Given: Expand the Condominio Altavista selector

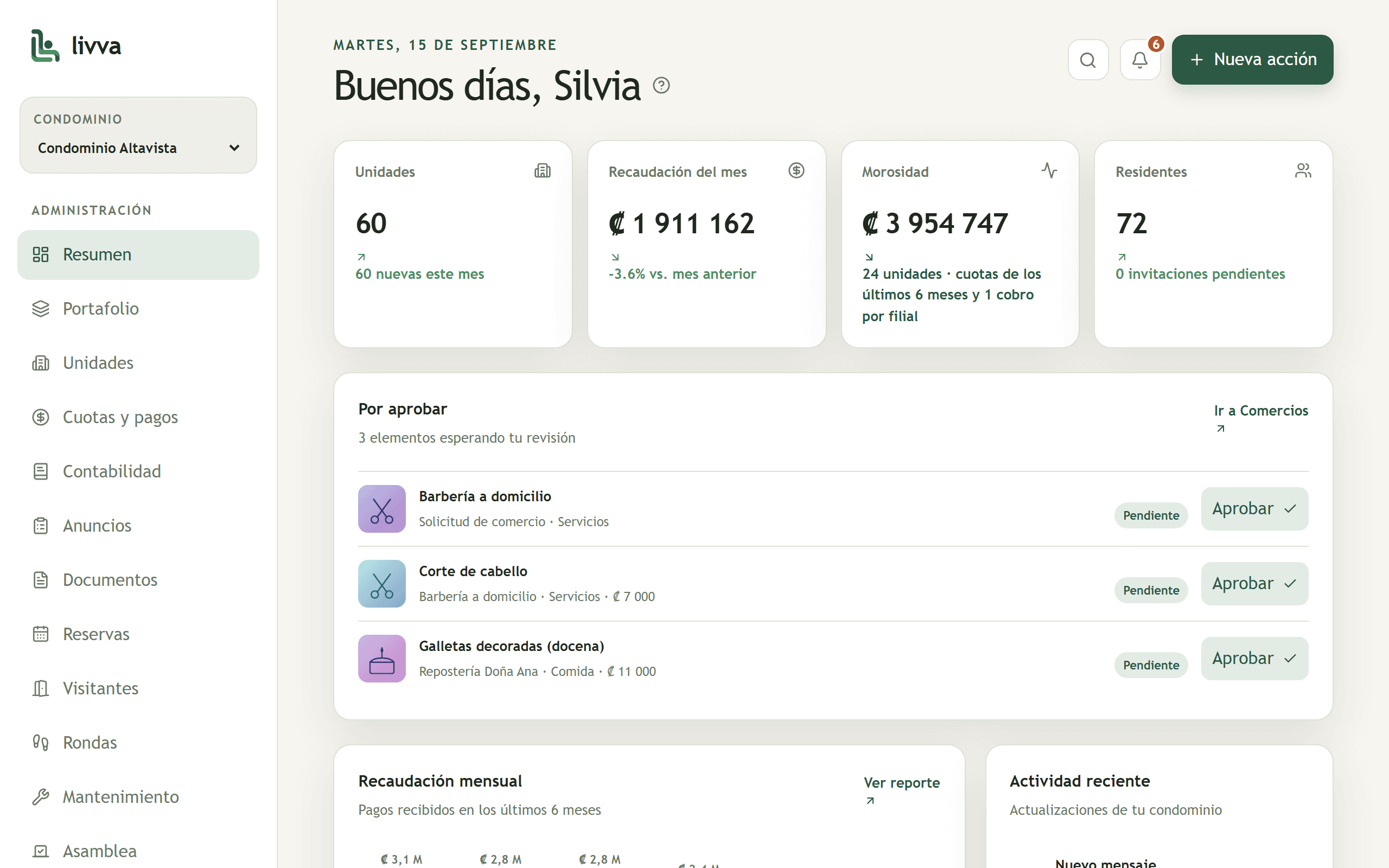Looking at the screenshot, I should click(138, 148).
